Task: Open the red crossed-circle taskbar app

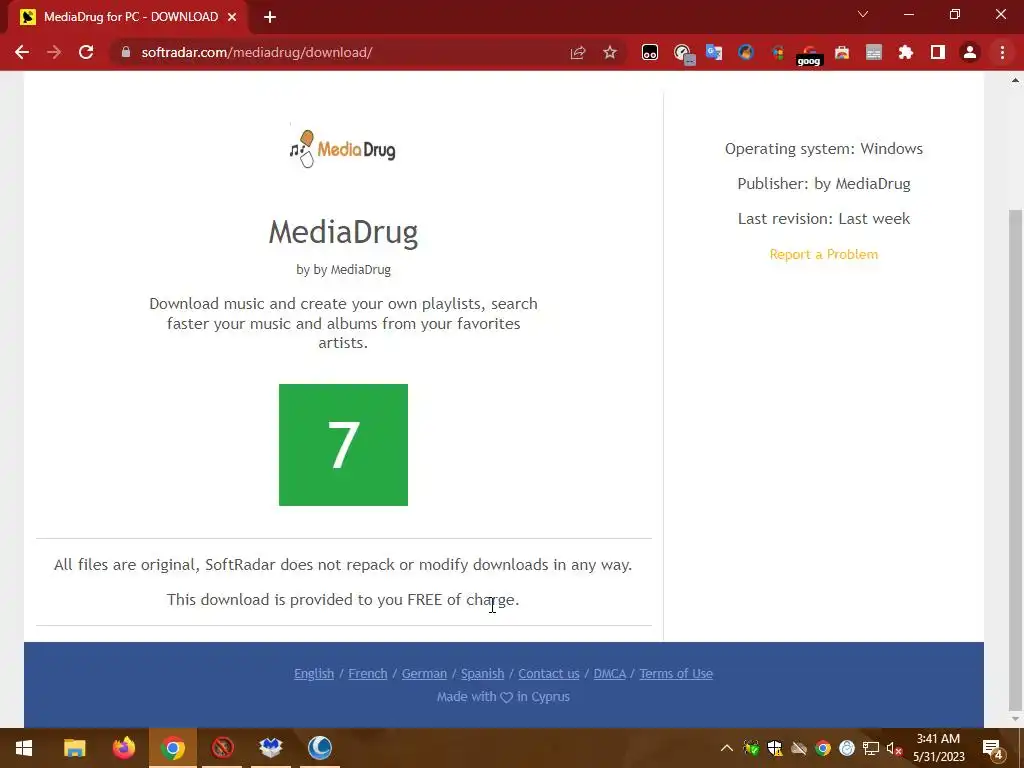Action: [x=222, y=748]
